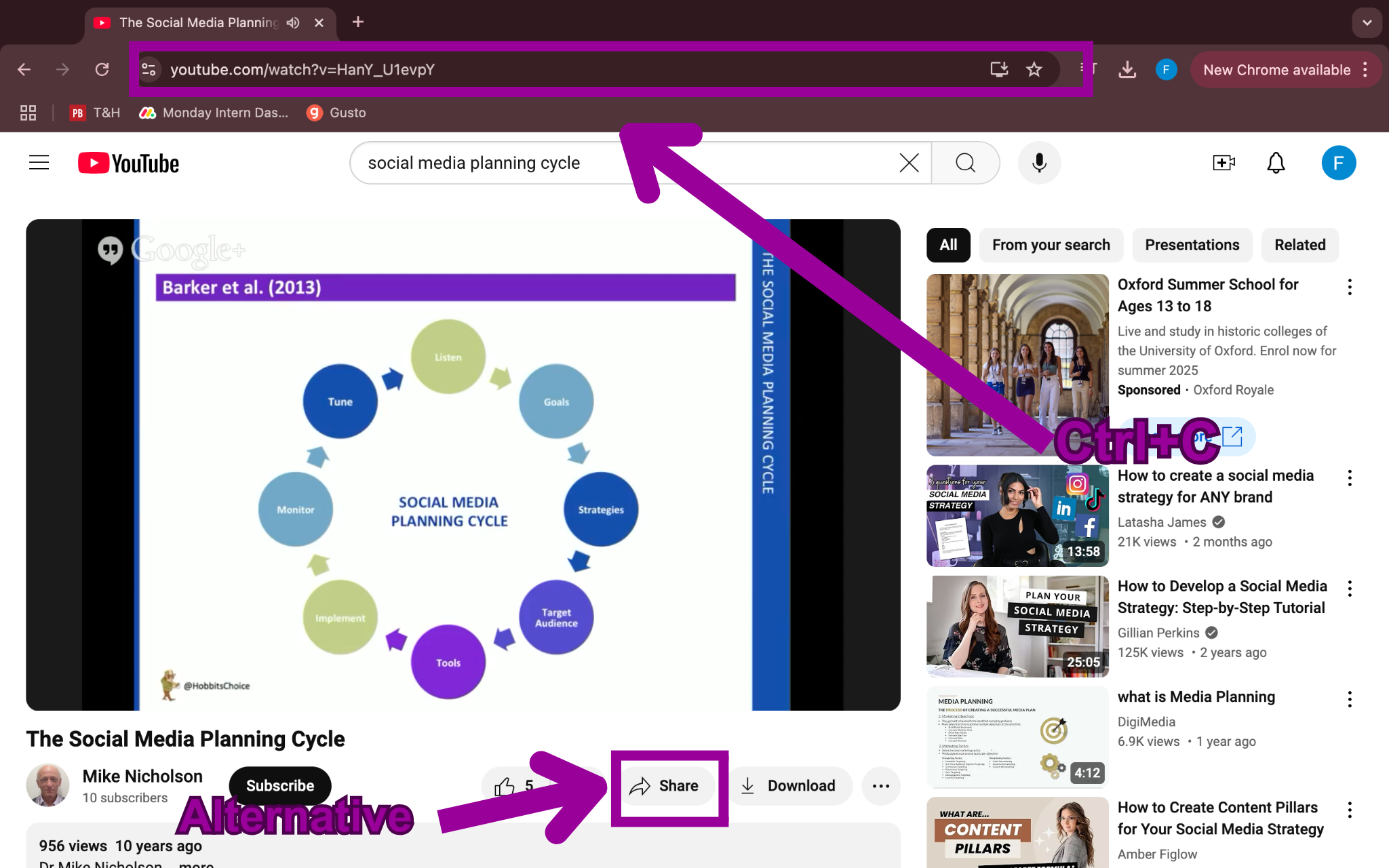This screenshot has width=1389, height=868.
Task: Go to YouTube home via logo
Action: (129, 163)
